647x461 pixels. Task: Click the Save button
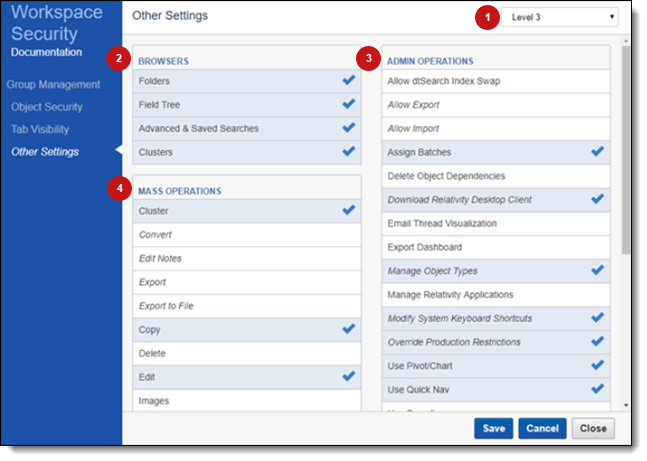coord(494,428)
